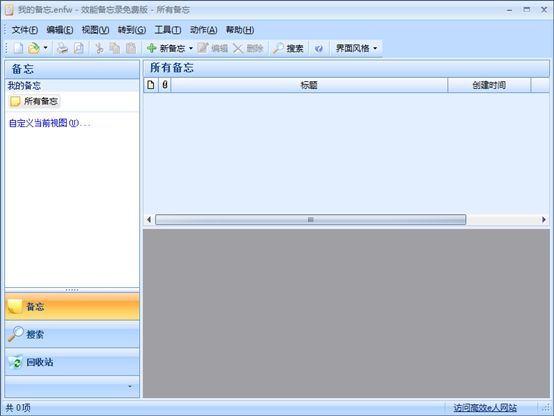Click the horizontal scrollbar right arrow
Screen dimensions: 554x416
click(544, 220)
